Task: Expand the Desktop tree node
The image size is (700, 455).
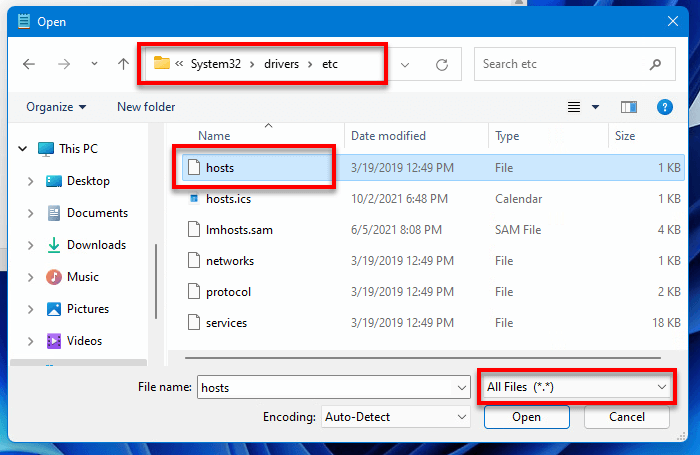Action: coord(30,181)
